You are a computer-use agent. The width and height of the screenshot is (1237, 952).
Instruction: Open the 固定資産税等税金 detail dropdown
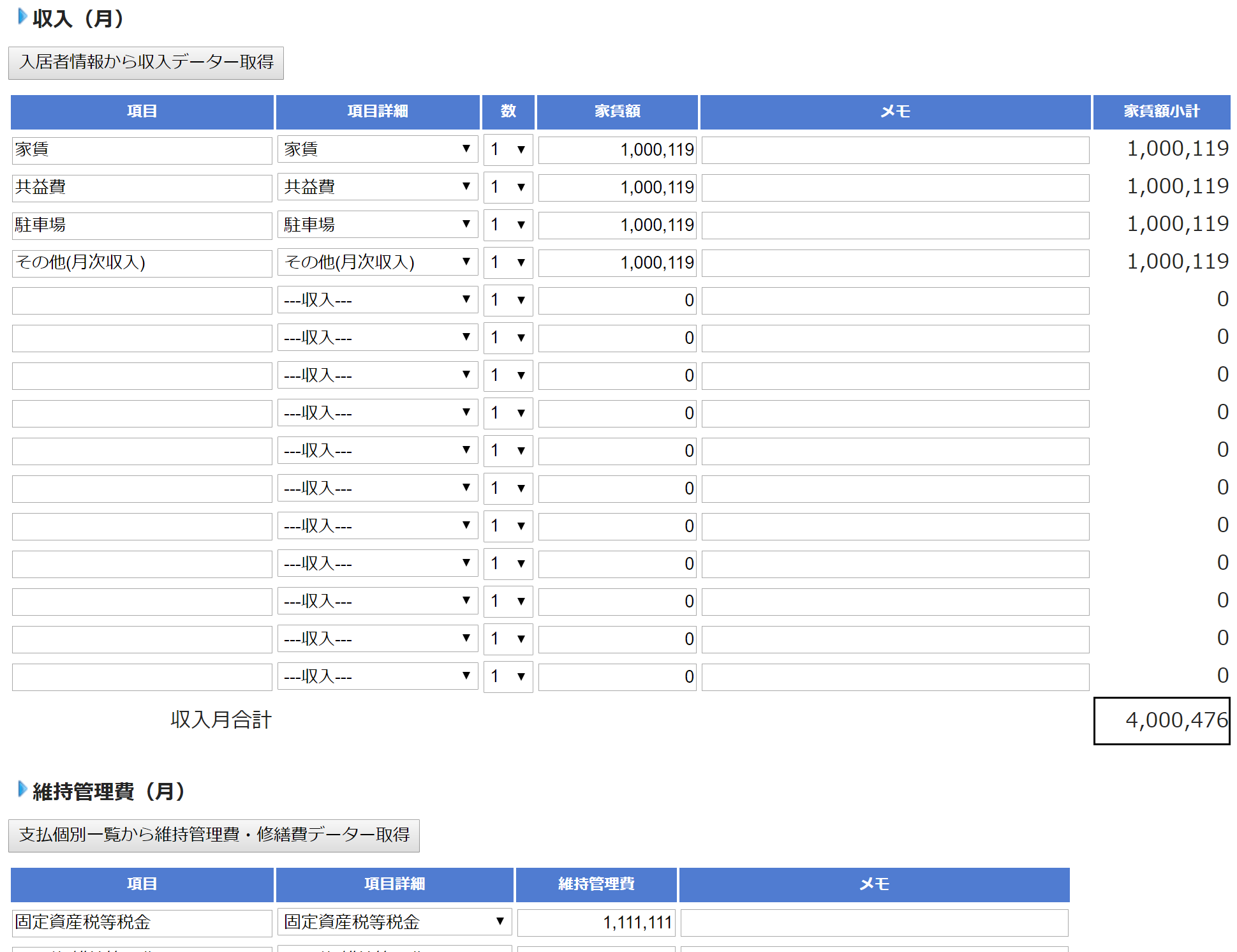coord(394,922)
